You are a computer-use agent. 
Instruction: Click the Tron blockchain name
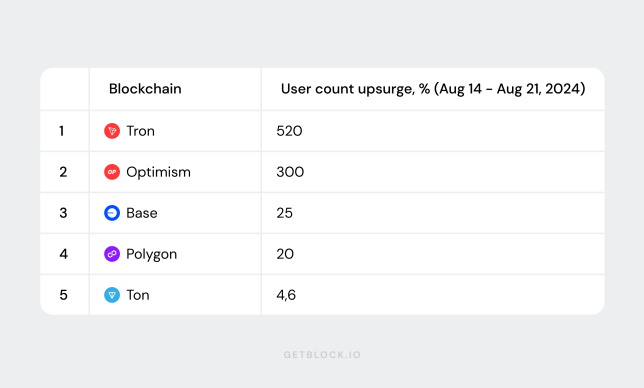click(x=140, y=131)
